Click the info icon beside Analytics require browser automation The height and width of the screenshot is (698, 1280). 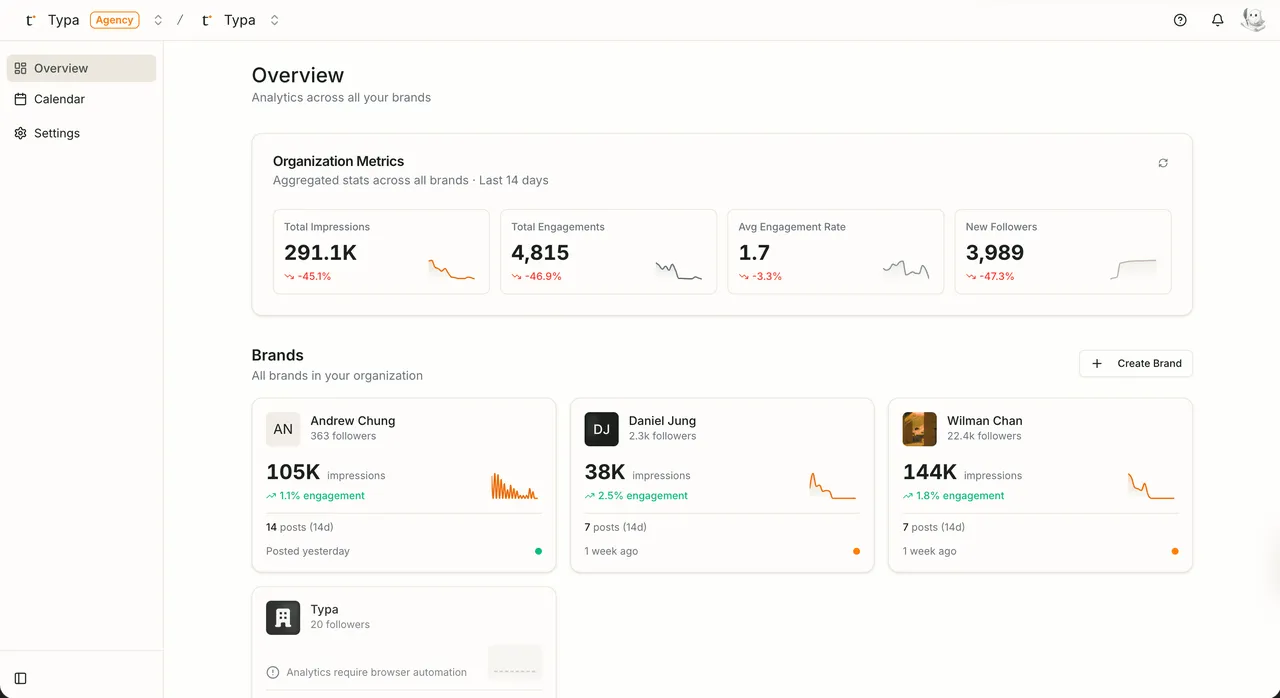pyautogui.click(x=273, y=672)
